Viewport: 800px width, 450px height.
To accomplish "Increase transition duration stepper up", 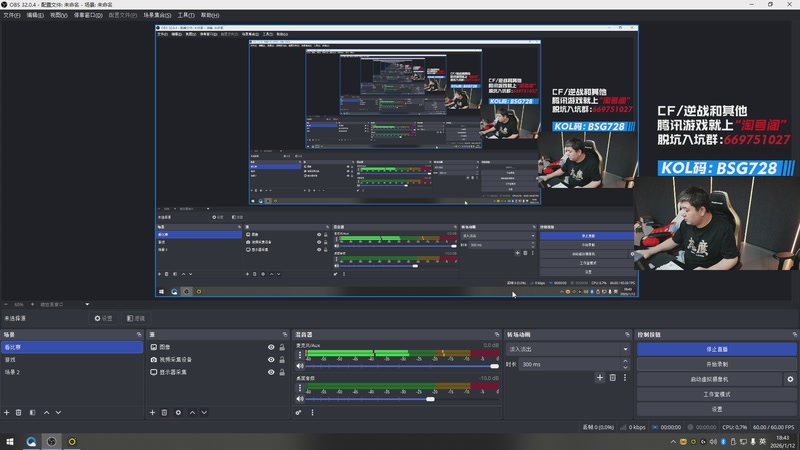I will (626, 361).
